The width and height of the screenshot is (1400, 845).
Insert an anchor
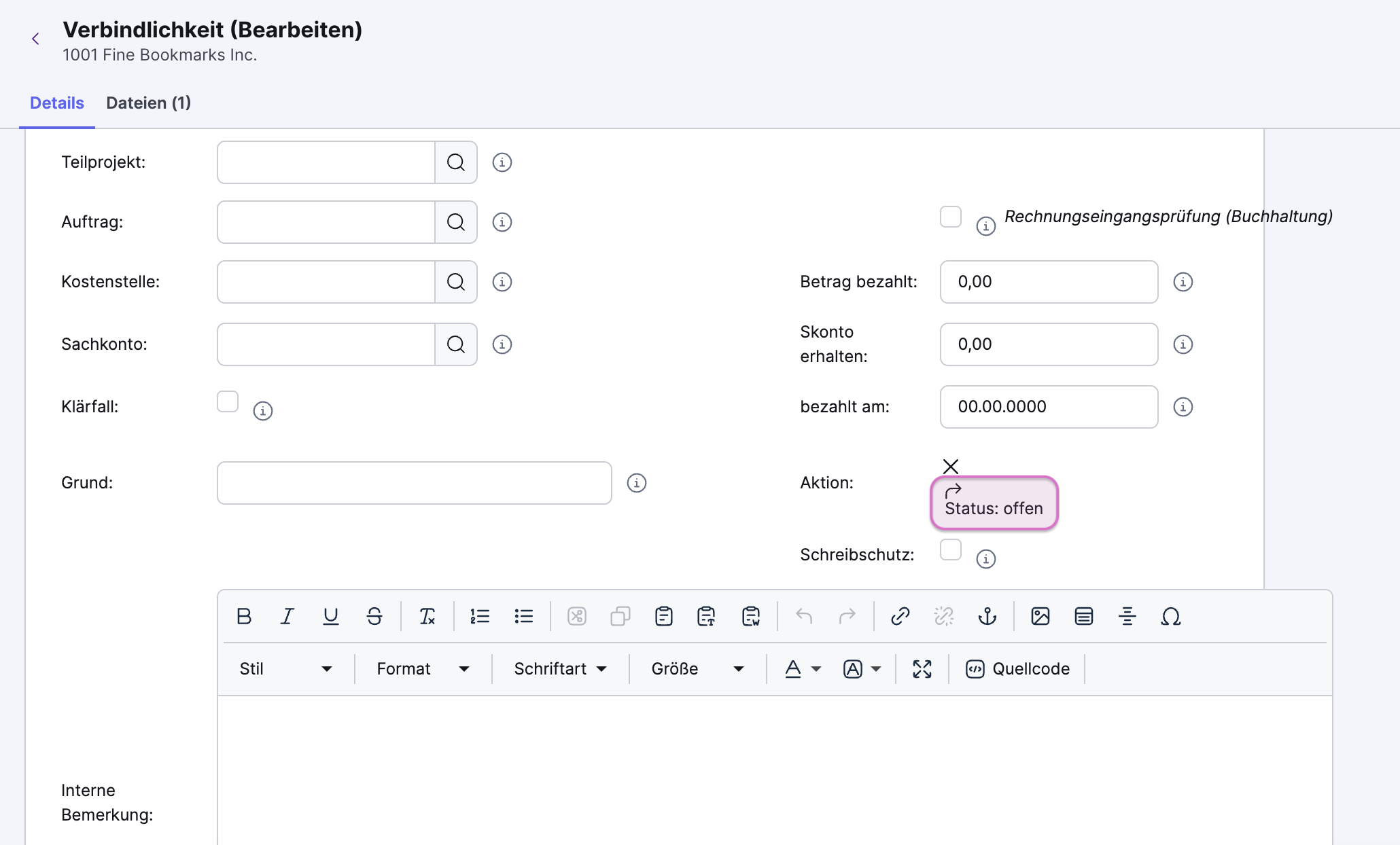987,616
